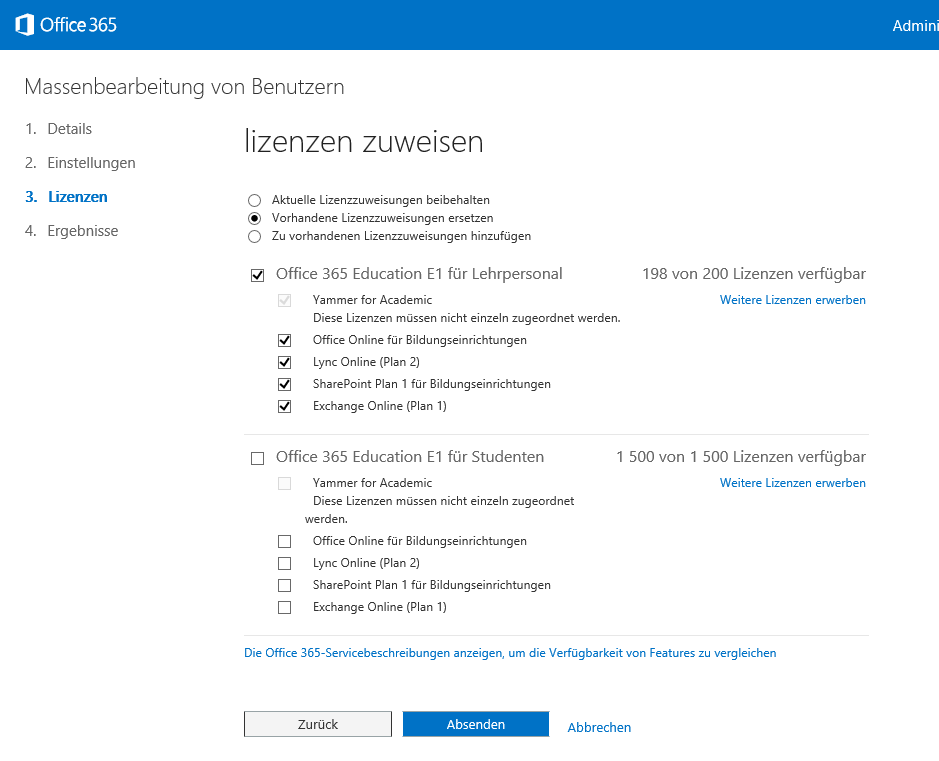Submit with the Absenden button
Image resolution: width=939 pixels, height=761 pixels.
coord(476,724)
